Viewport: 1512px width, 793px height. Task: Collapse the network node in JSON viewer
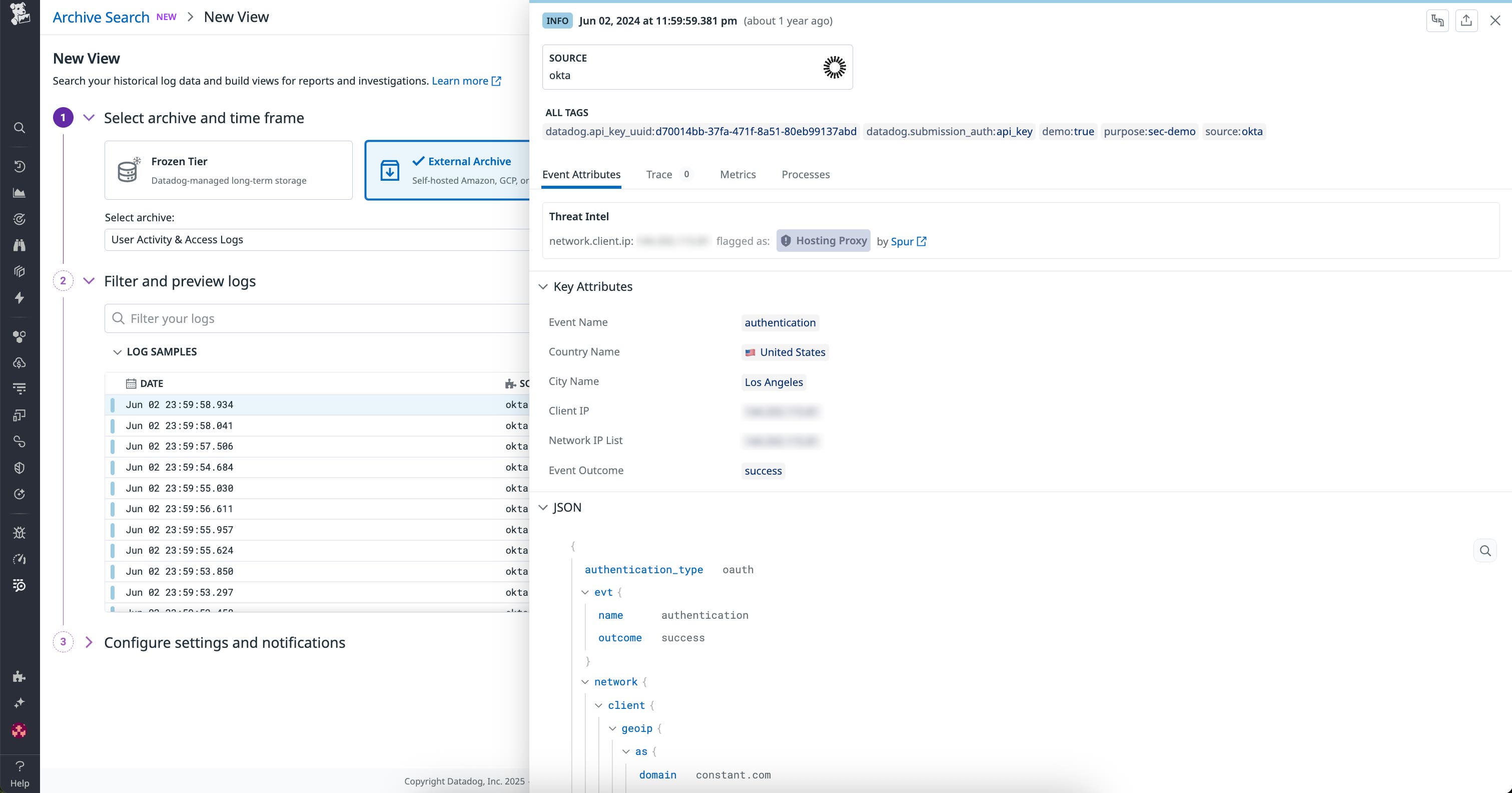pyautogui.click(x=585, y=681)
